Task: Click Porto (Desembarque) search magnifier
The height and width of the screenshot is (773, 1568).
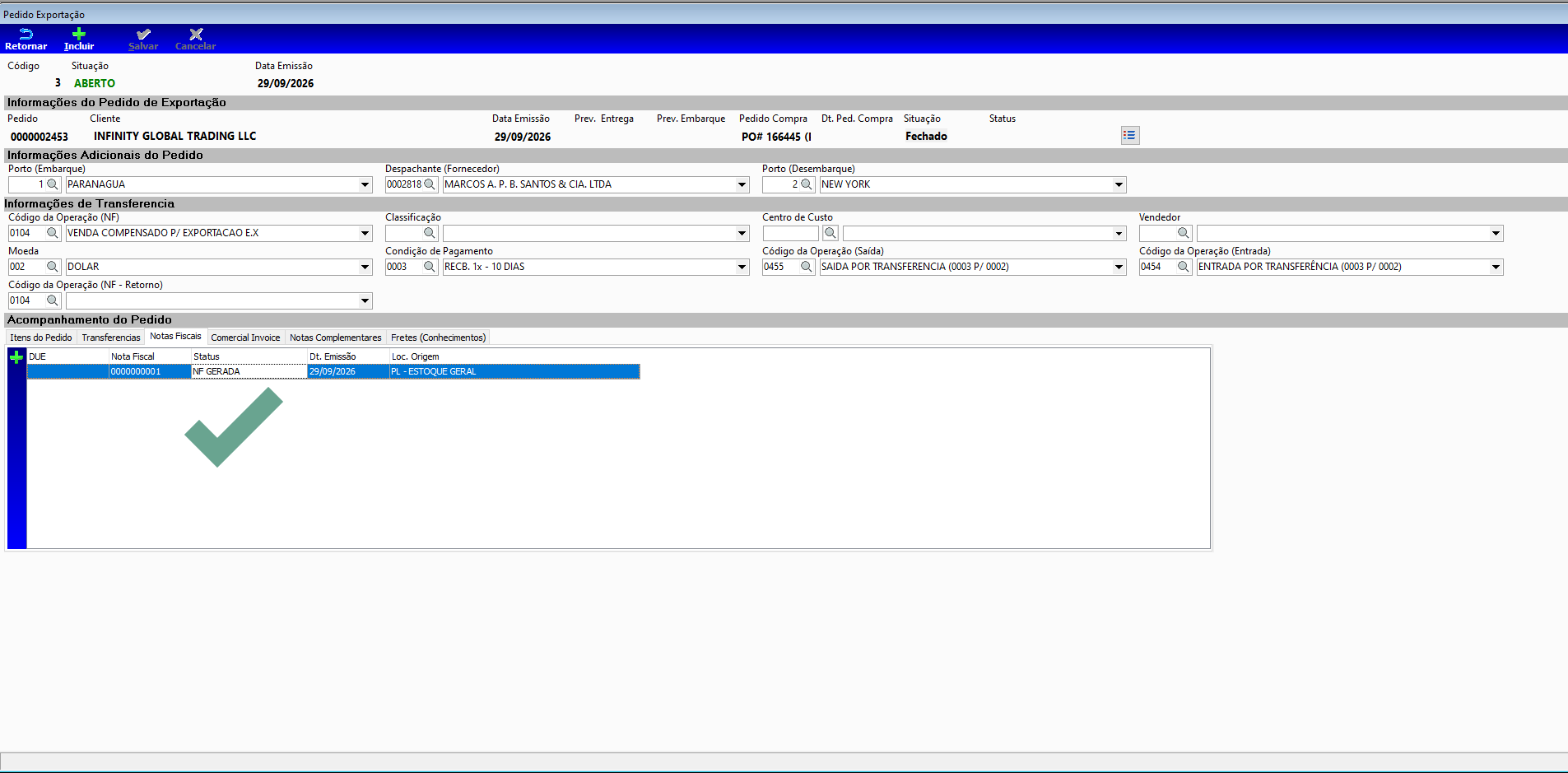Action: (807, 184)
